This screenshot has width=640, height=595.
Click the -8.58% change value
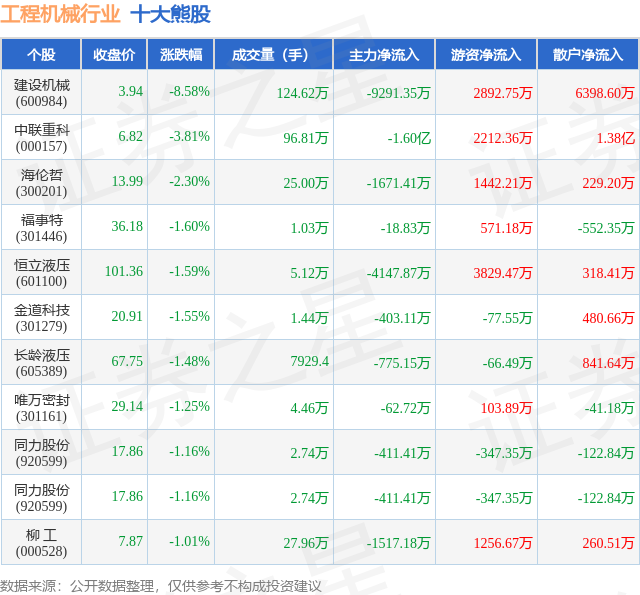click(189, 91)
